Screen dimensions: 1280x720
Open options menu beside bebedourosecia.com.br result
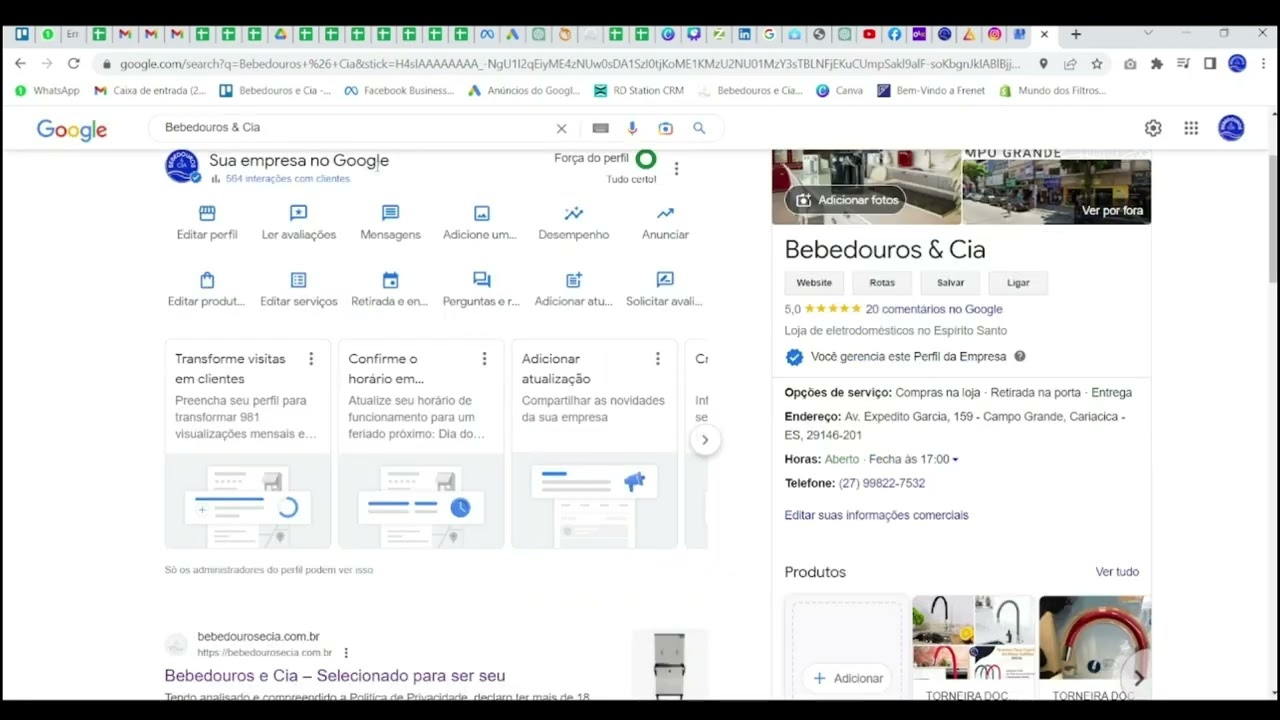pos(346,653)
